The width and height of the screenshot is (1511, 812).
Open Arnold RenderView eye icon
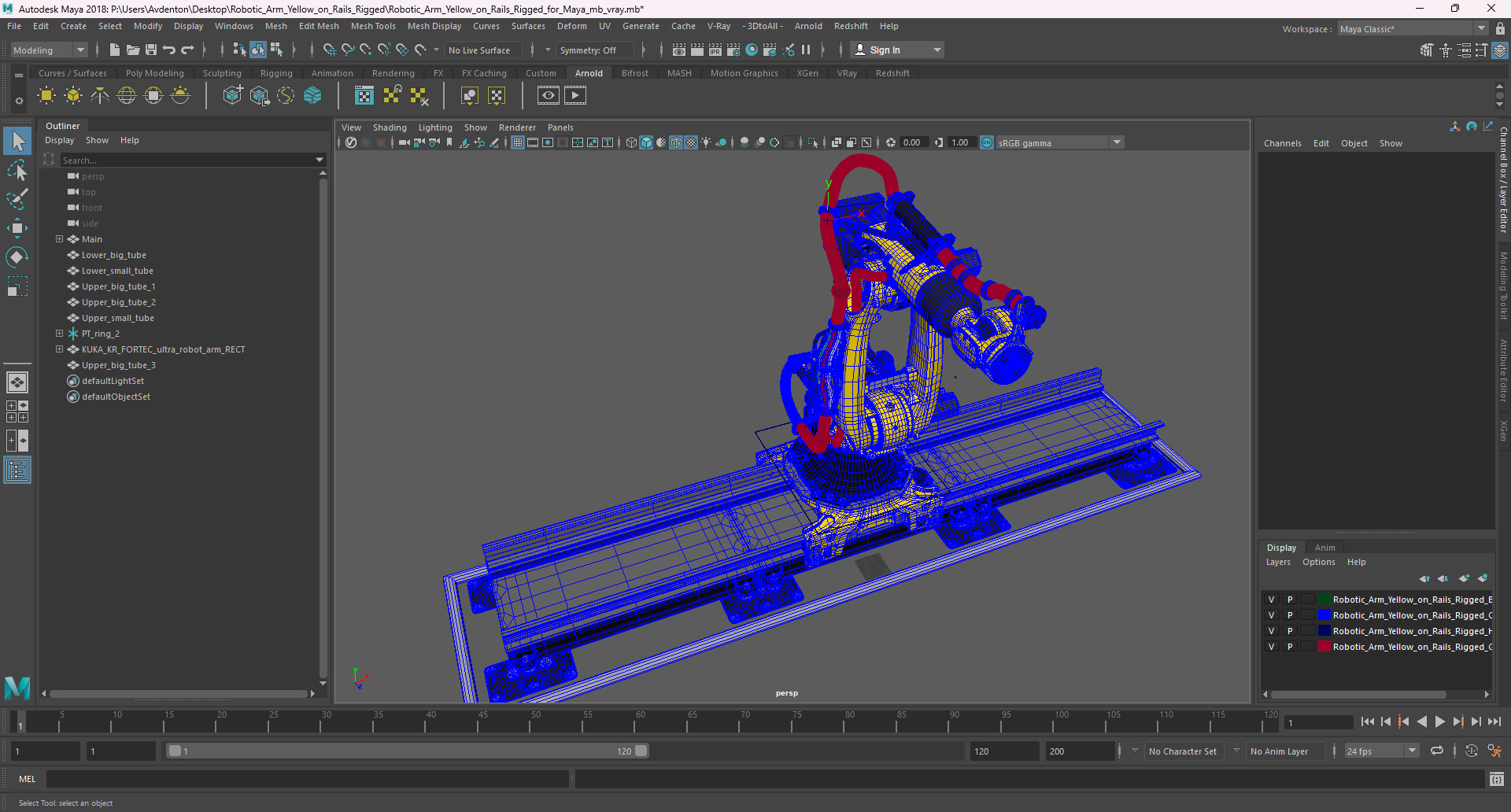click(x=549, y=96)
